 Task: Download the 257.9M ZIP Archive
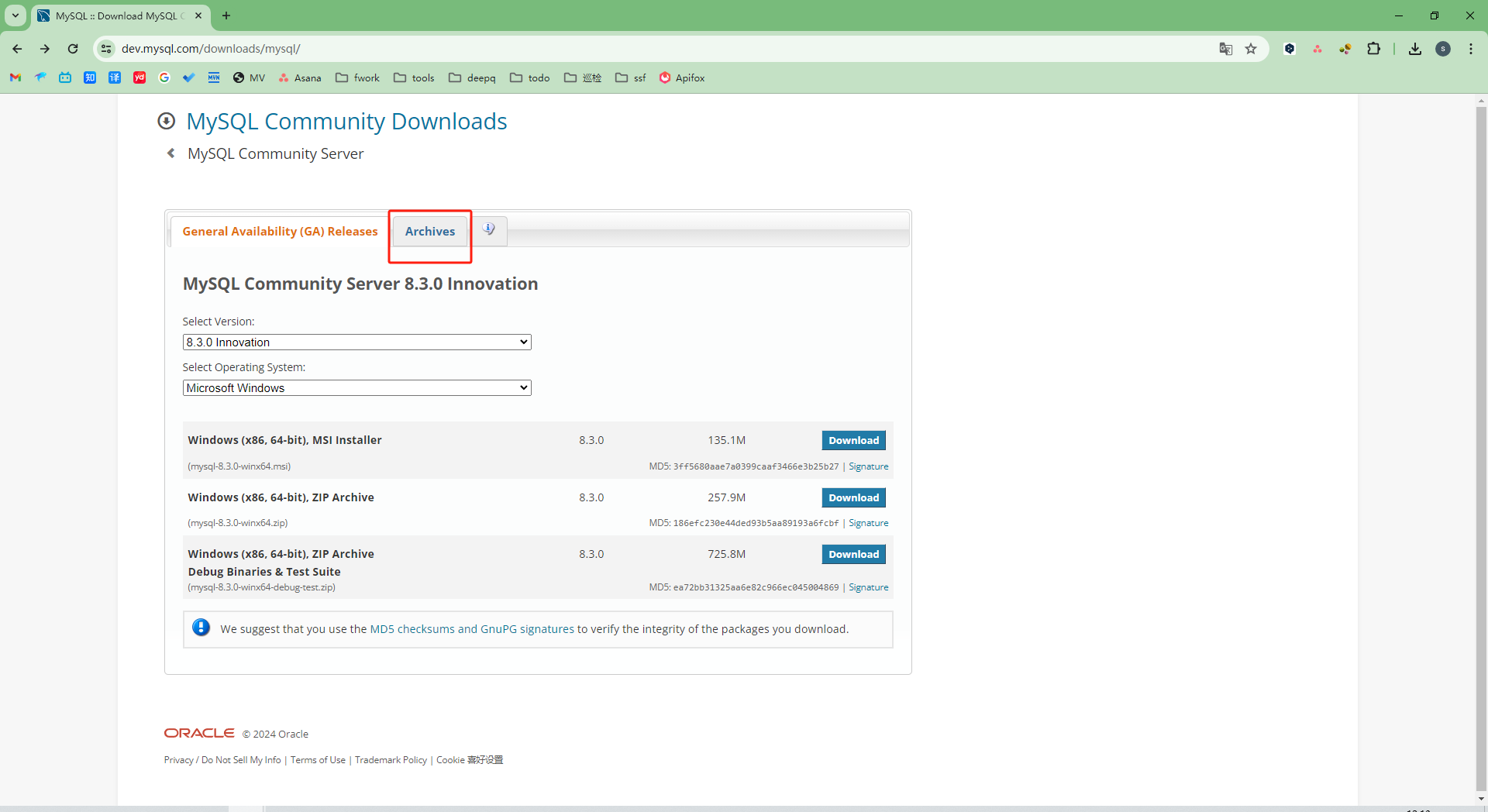pyautogui.click(x=853, y=497)
